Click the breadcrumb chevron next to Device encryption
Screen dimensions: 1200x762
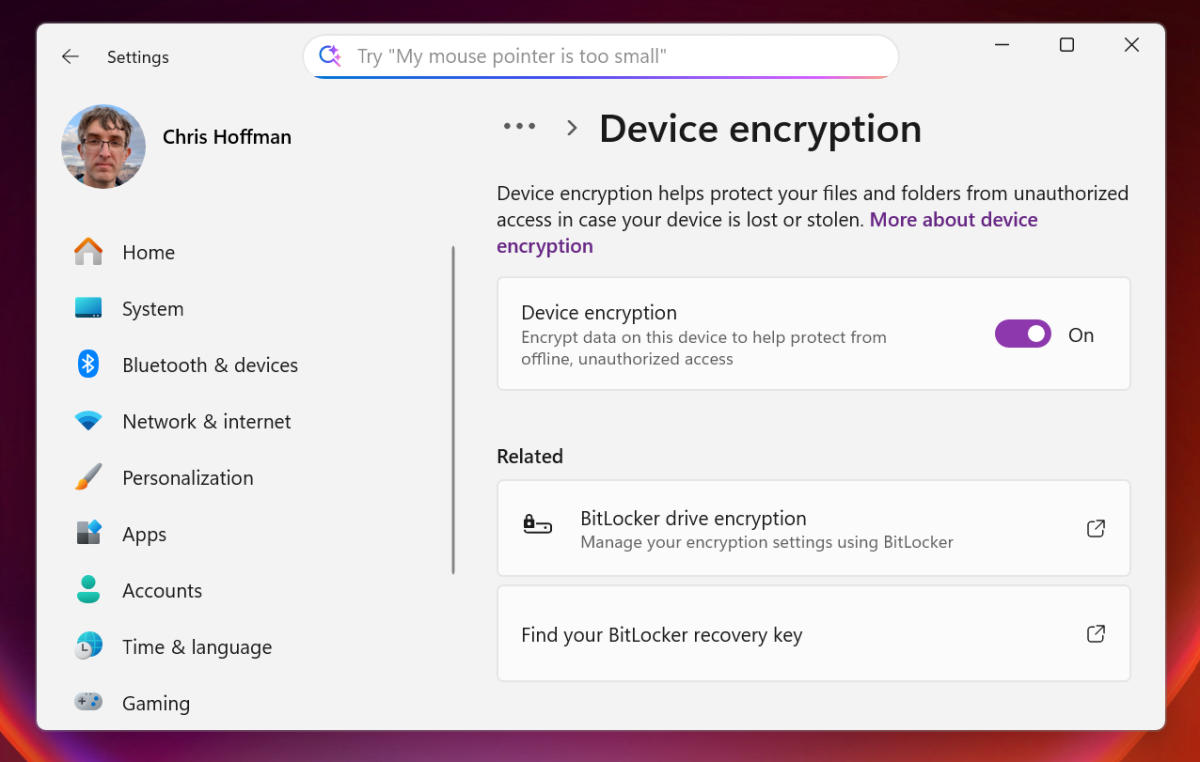click(x=571, y=128)
